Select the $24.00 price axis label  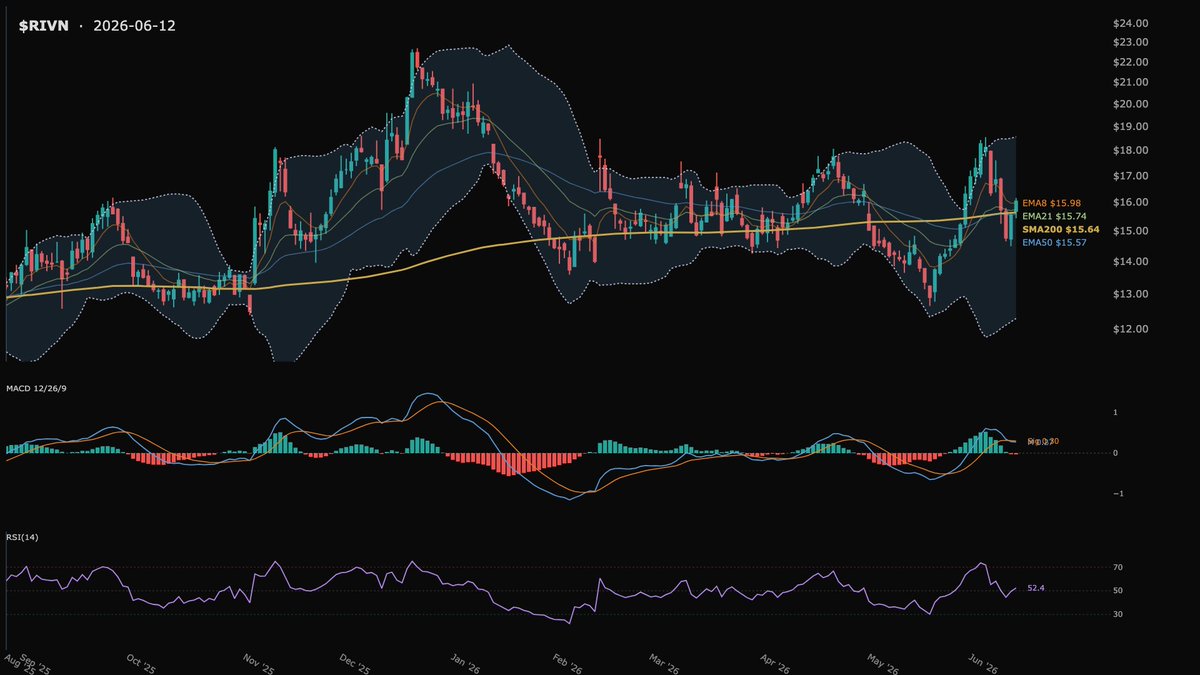[x=1132, y=23]
